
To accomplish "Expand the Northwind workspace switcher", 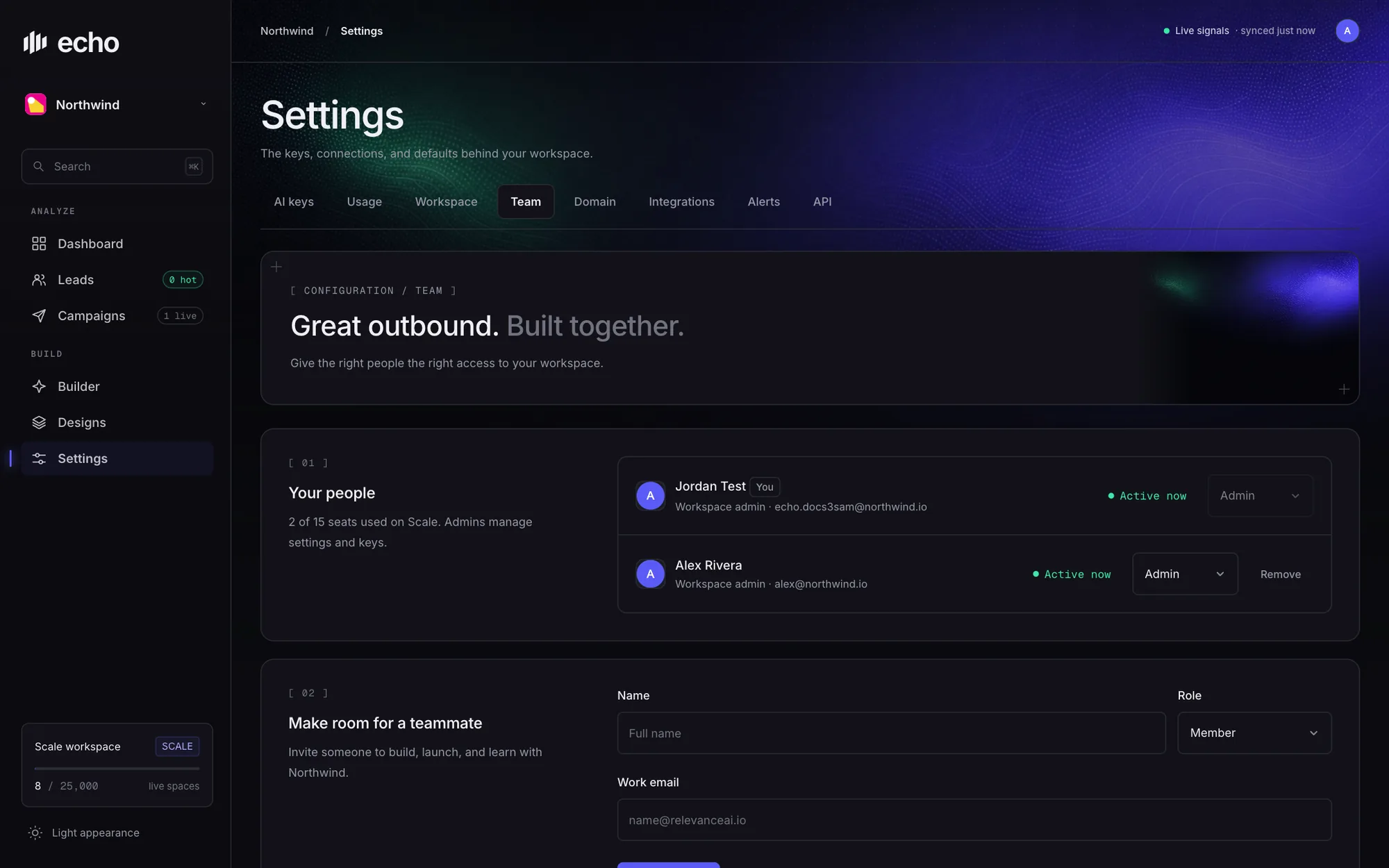I will coord(117,105).
